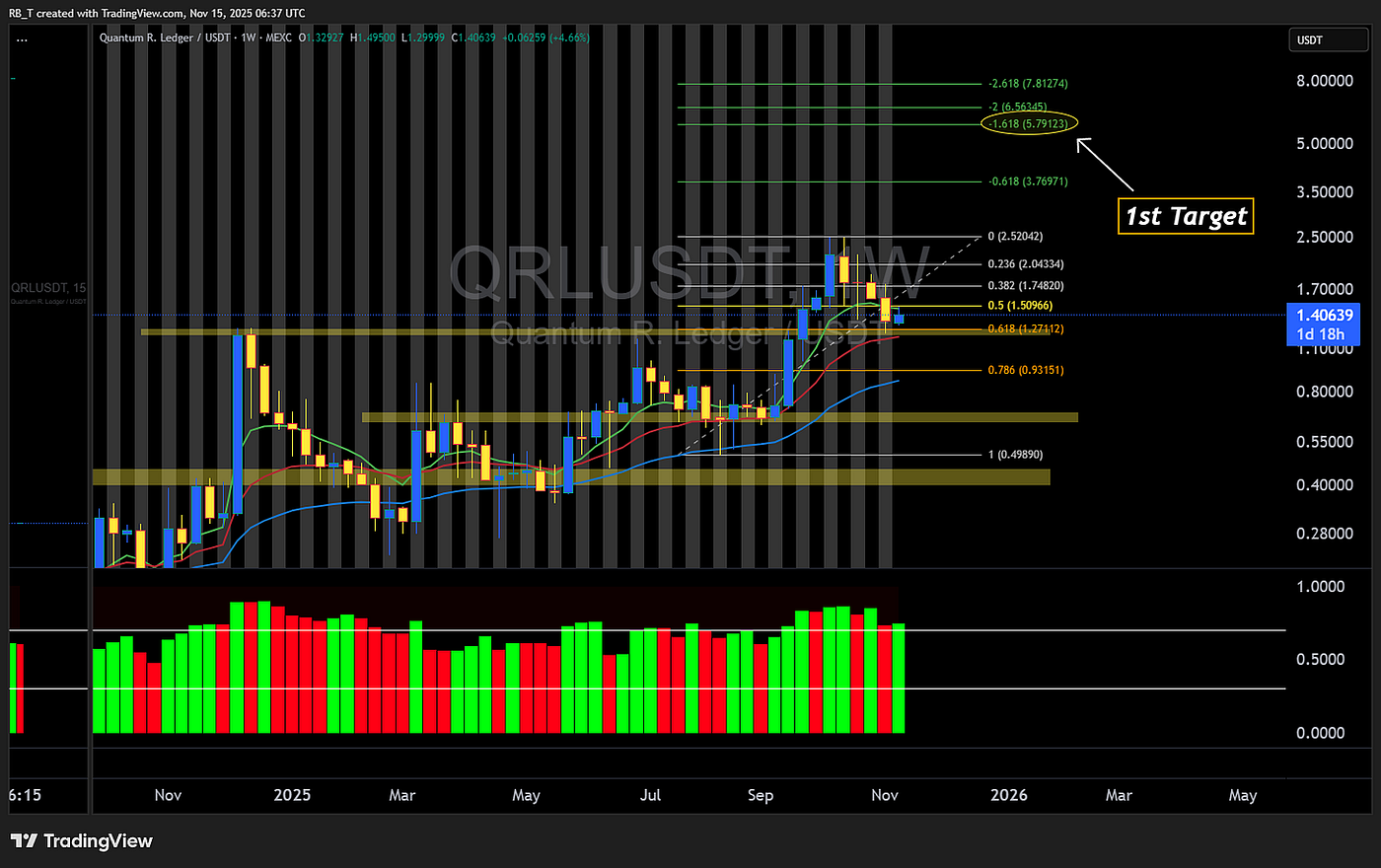This screenshot has height=868, width=1381.
Task: Click the "1st Target" text label
Action: click(1187, 216)
